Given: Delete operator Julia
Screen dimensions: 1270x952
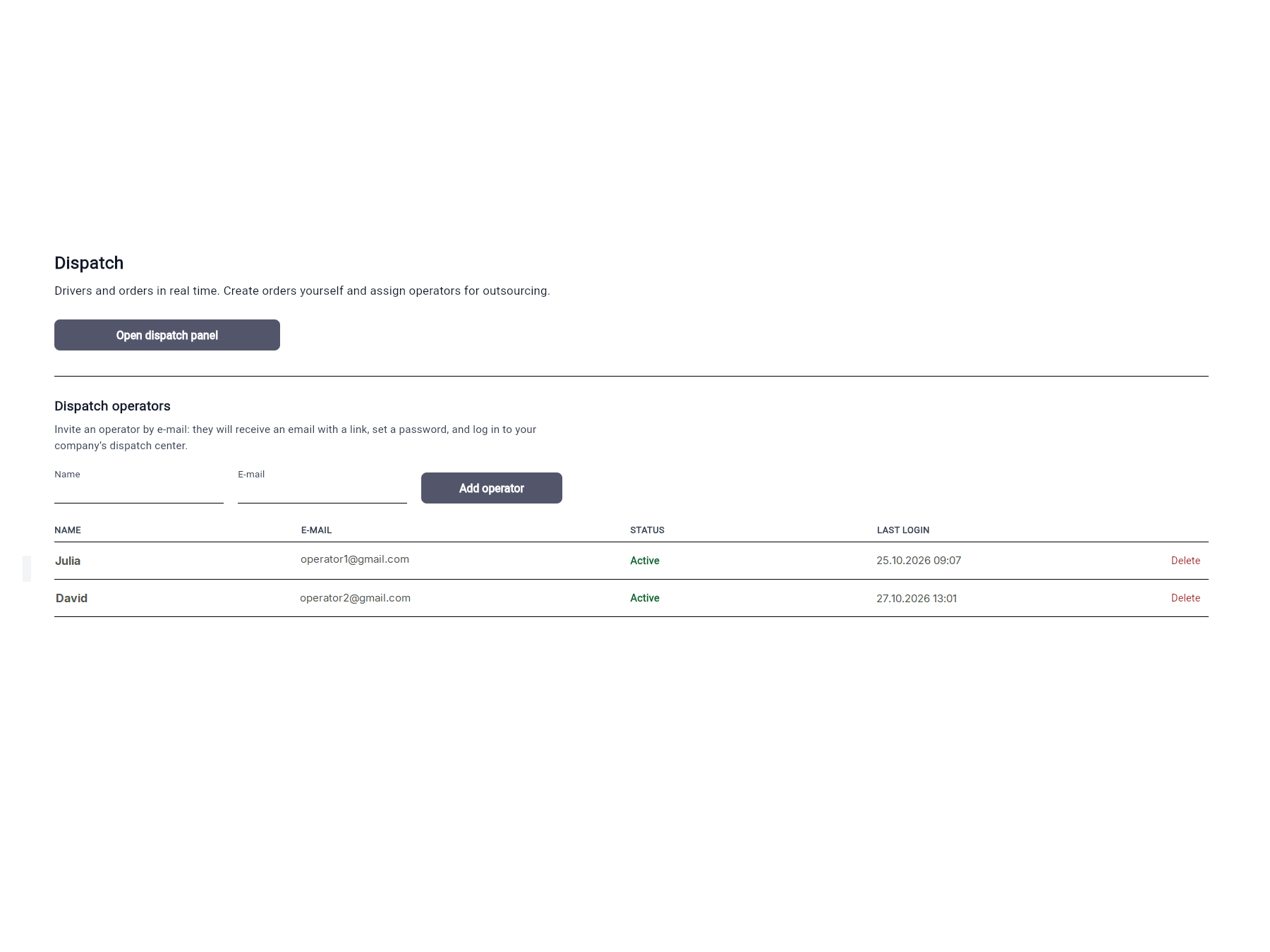Looking at the screenshot, I should (1185, 561).
